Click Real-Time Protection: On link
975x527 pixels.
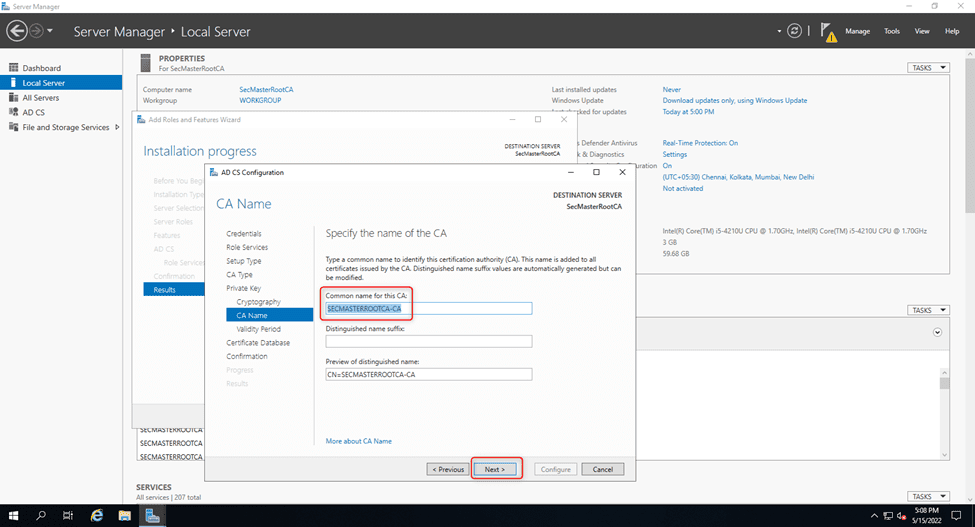tap(700, 143)
